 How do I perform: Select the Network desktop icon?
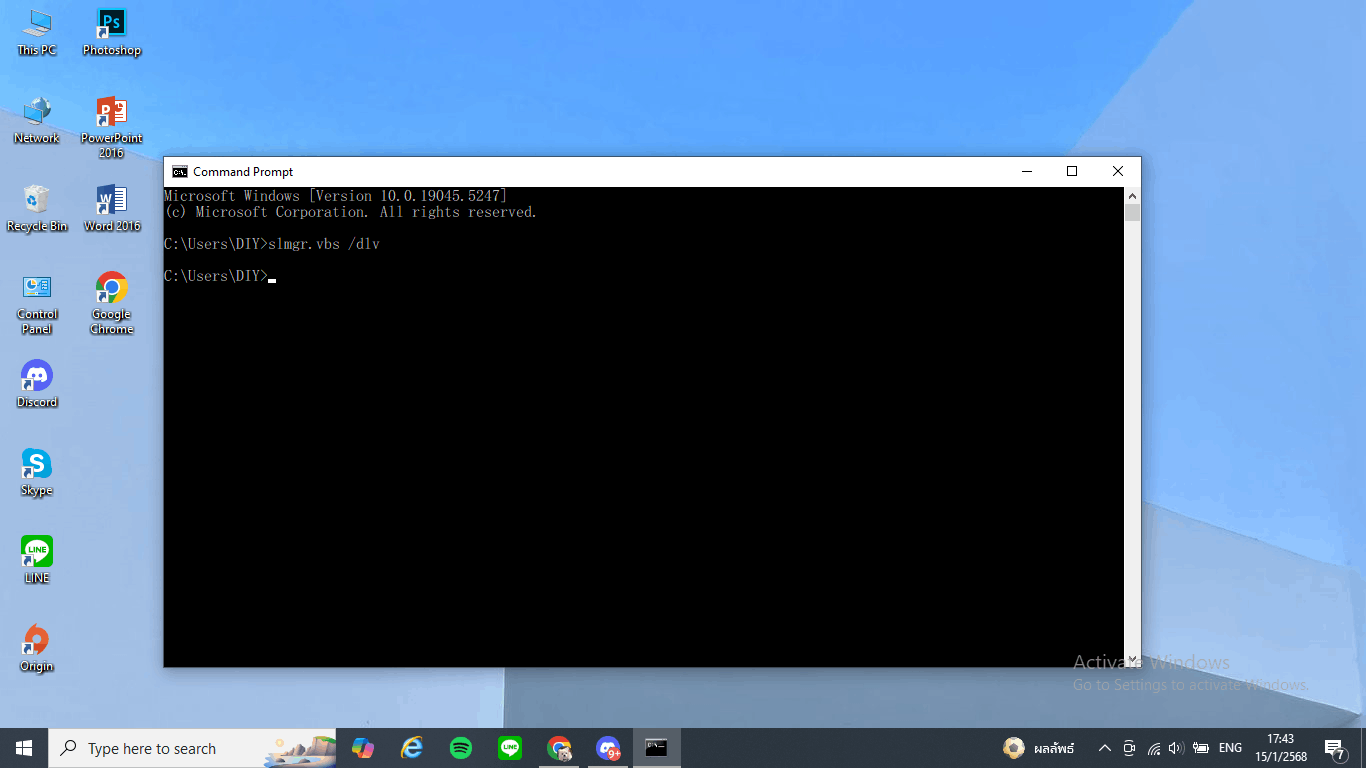(37, 121)
